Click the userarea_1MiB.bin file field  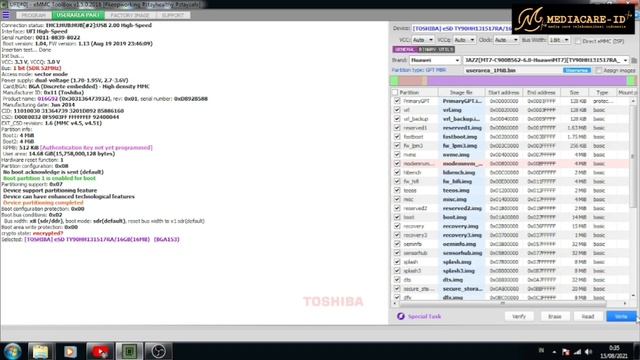pyautogui.click(x=513, y=70)
